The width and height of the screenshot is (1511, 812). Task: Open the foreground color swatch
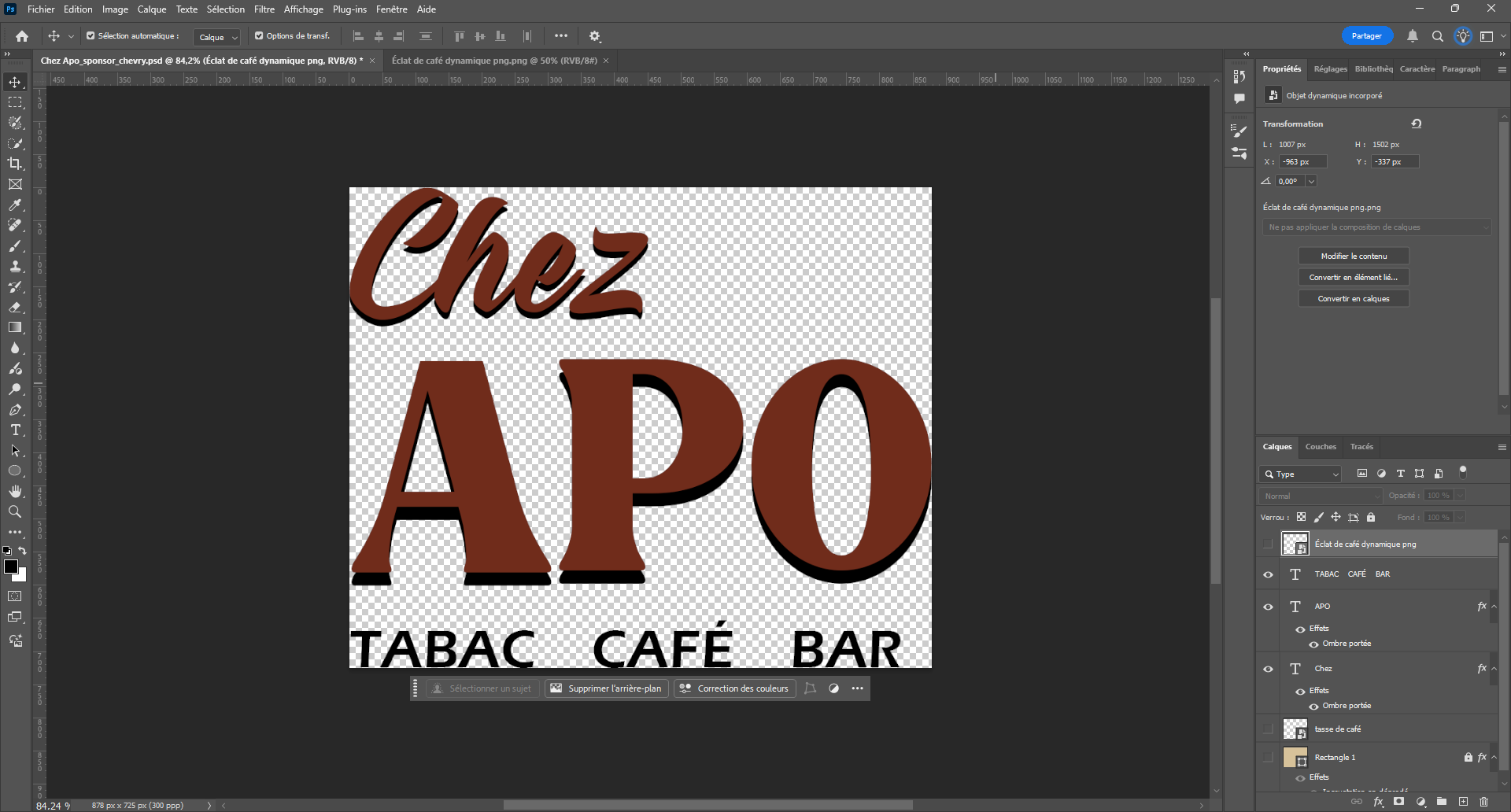pos(10,567)
